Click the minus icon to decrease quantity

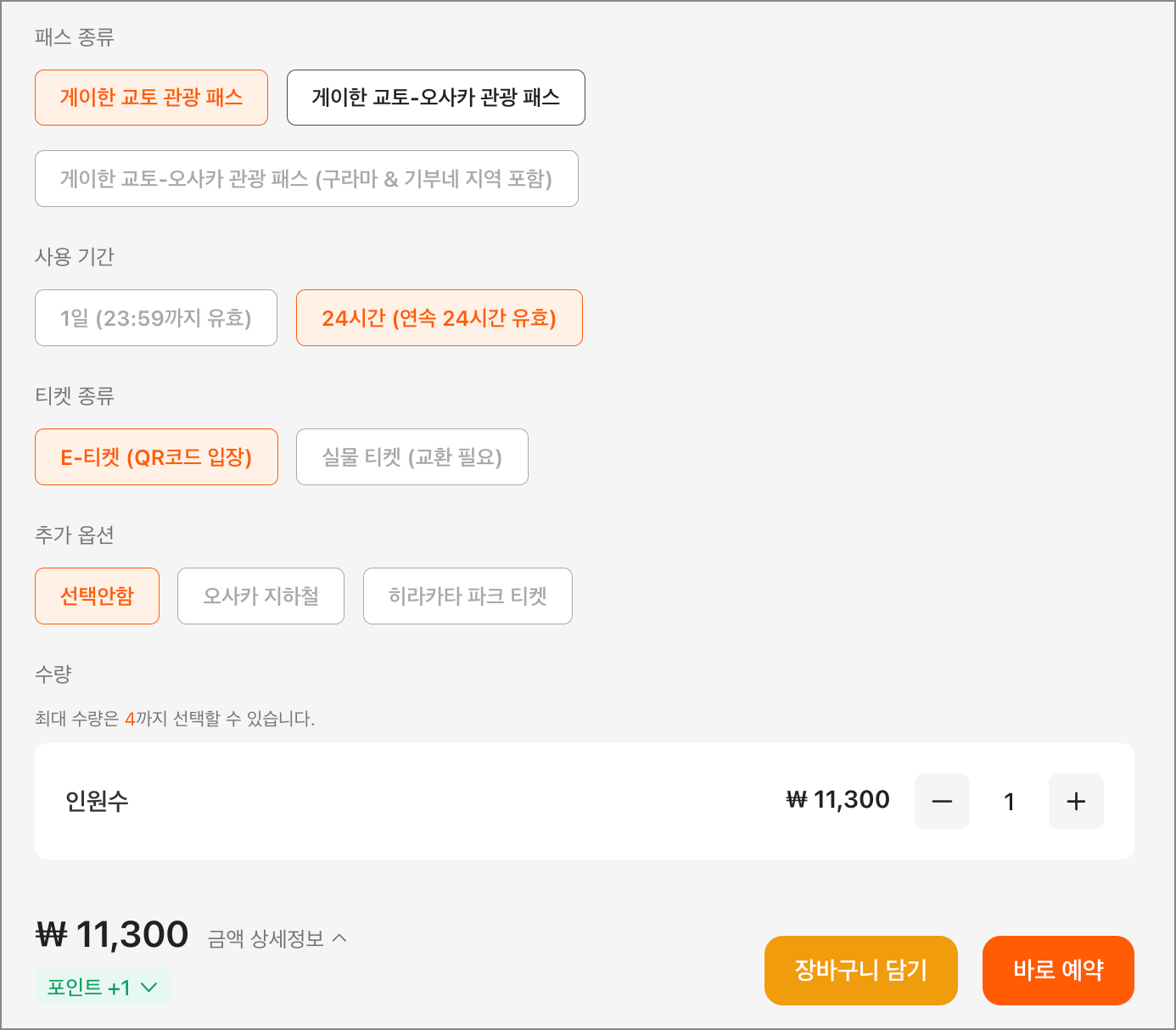[942, 801]
